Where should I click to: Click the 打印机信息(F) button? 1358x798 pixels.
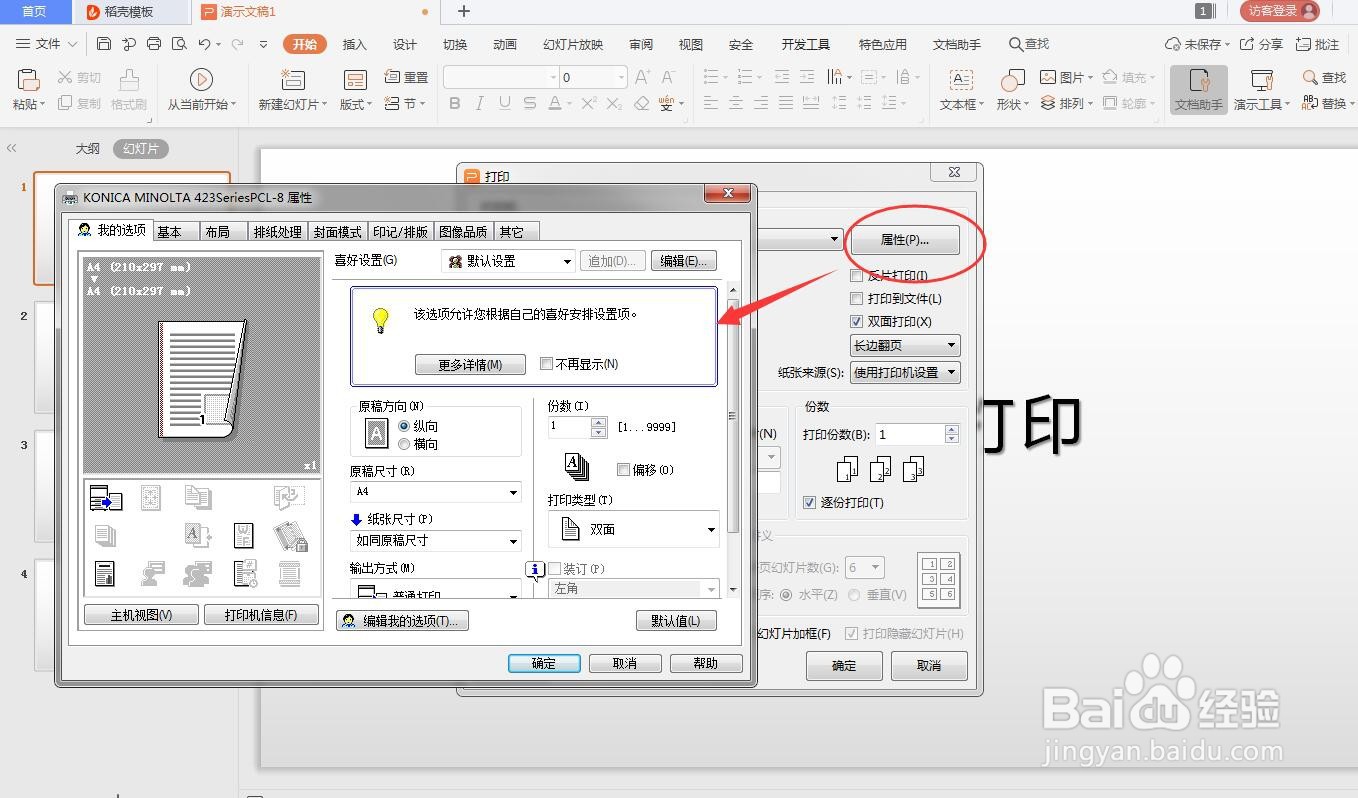[262, 613]
